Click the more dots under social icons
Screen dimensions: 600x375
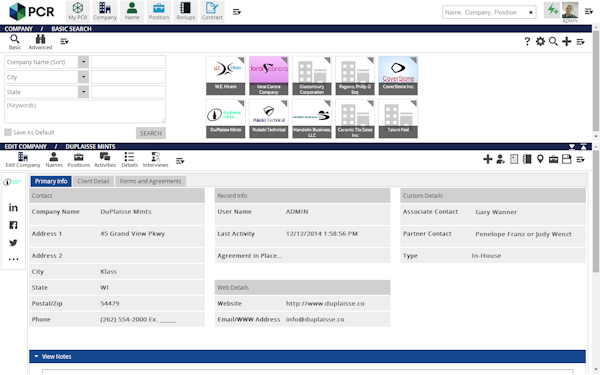[13, 259]
